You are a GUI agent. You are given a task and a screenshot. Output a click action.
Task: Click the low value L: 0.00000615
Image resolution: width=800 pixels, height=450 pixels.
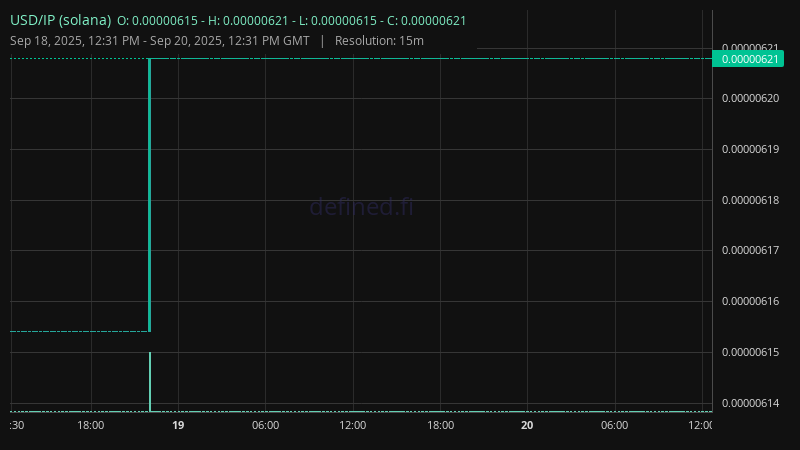[x=337, y=21]
